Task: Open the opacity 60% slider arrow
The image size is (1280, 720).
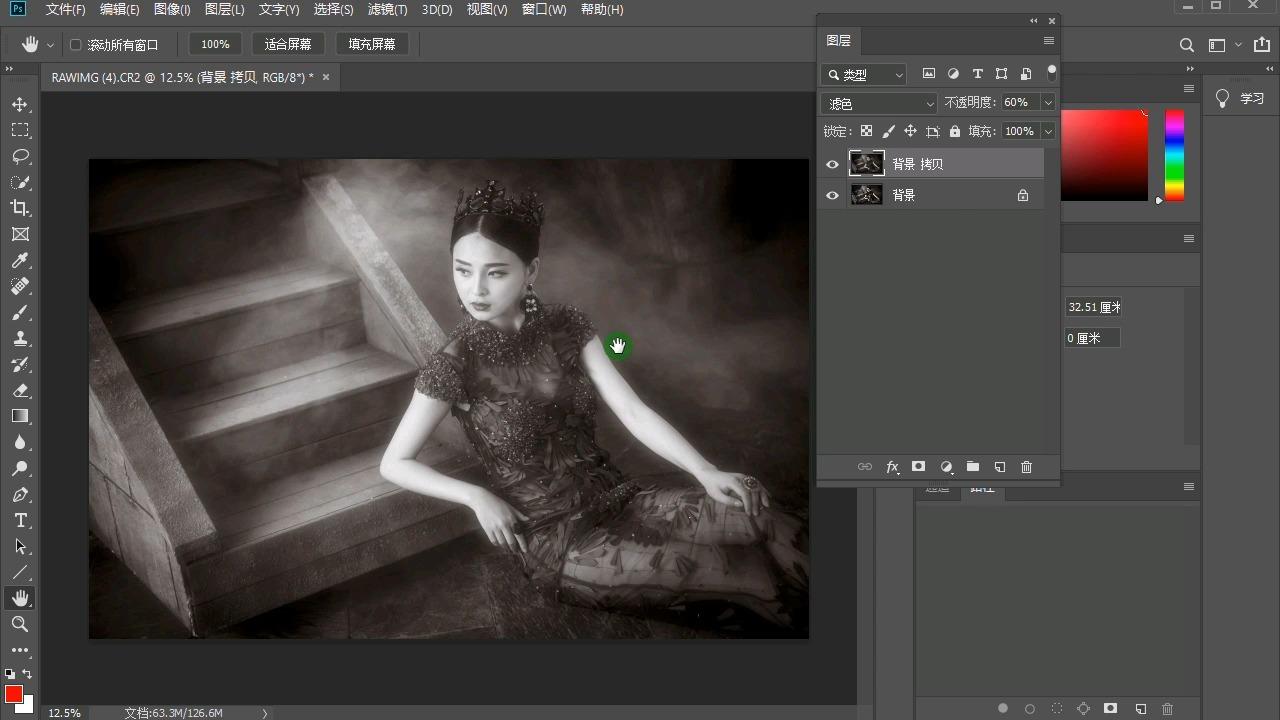Action: 1048,103
